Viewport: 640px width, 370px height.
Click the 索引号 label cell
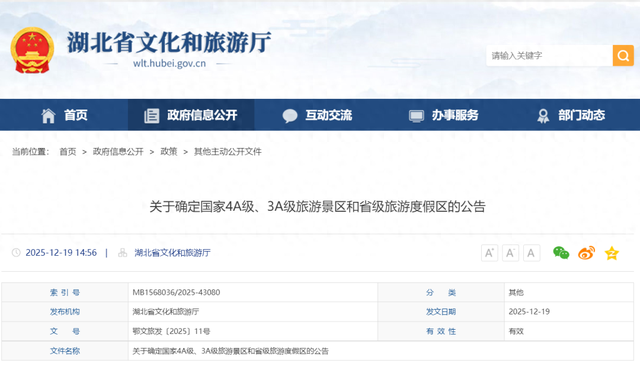coord(65,292)
